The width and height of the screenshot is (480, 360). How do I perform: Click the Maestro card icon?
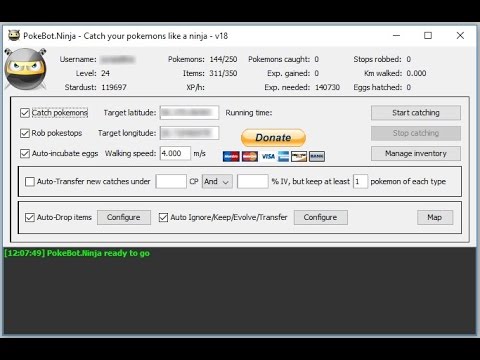pos(231,156)
